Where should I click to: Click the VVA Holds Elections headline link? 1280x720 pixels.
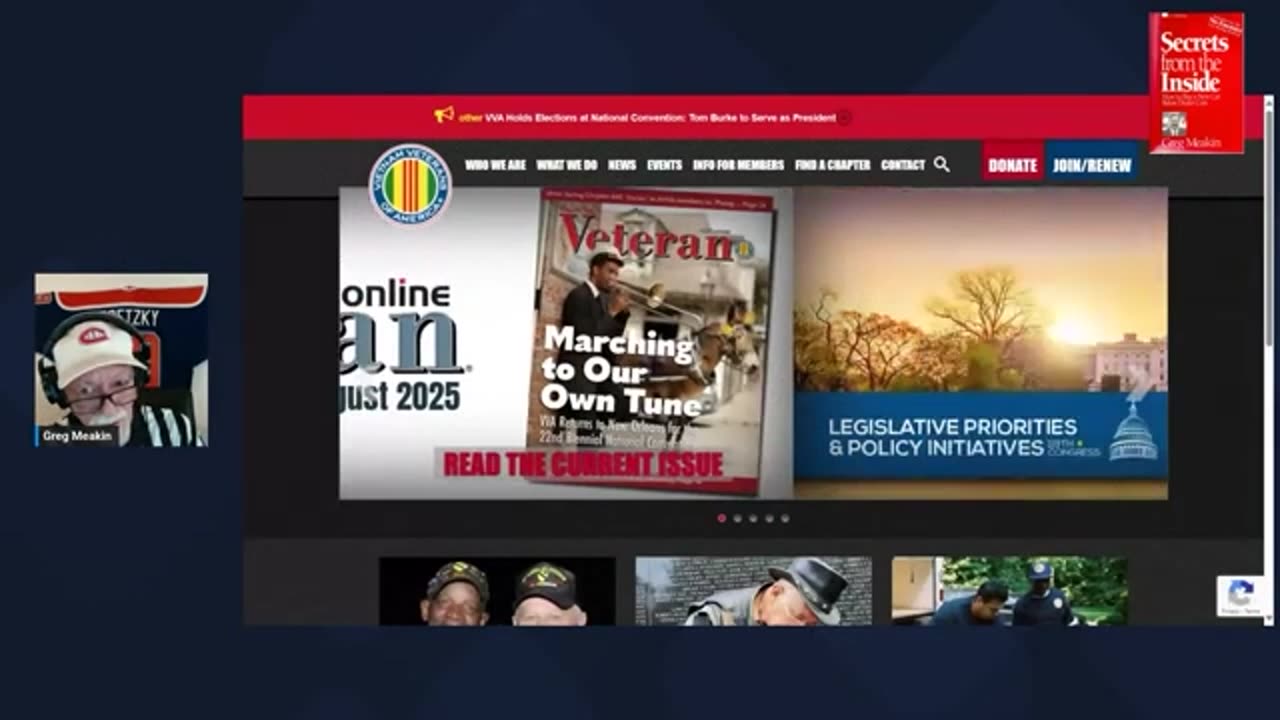[660, 118]
